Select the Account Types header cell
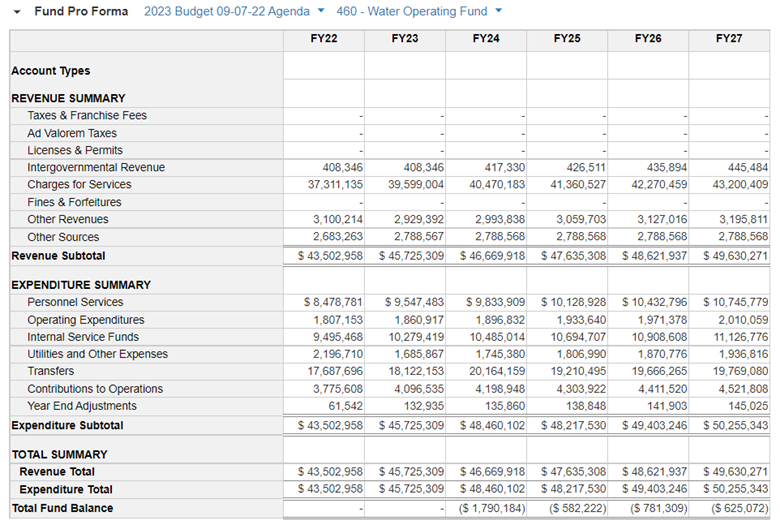Viewport: 780px width, 525px height. [x=50, y=71]
